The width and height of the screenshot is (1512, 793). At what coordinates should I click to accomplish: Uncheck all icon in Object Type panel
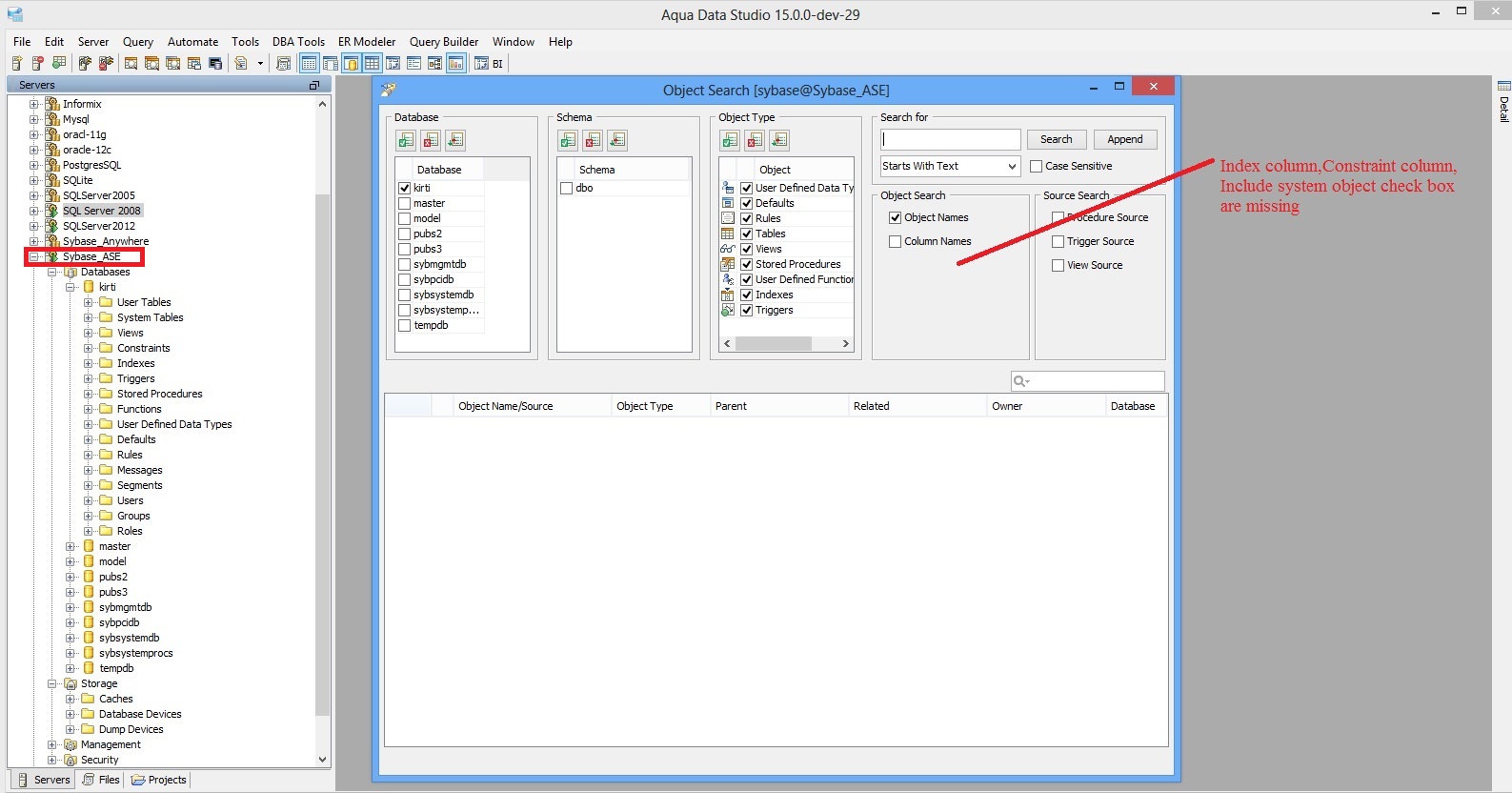click(x=755, y=140)
